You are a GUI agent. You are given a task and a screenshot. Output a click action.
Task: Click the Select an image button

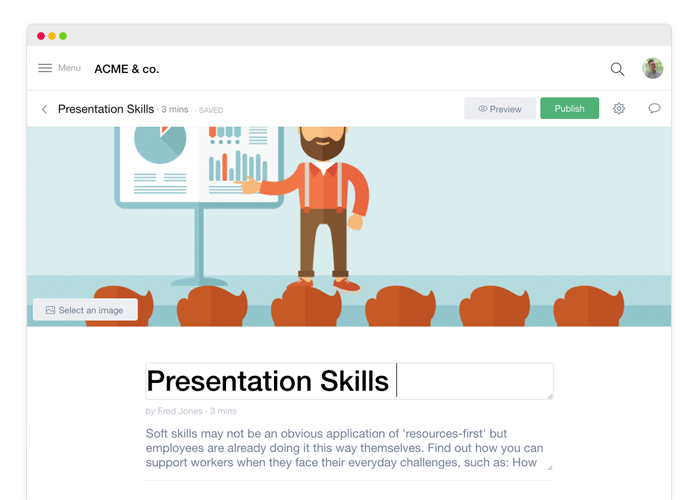point(85,310)
